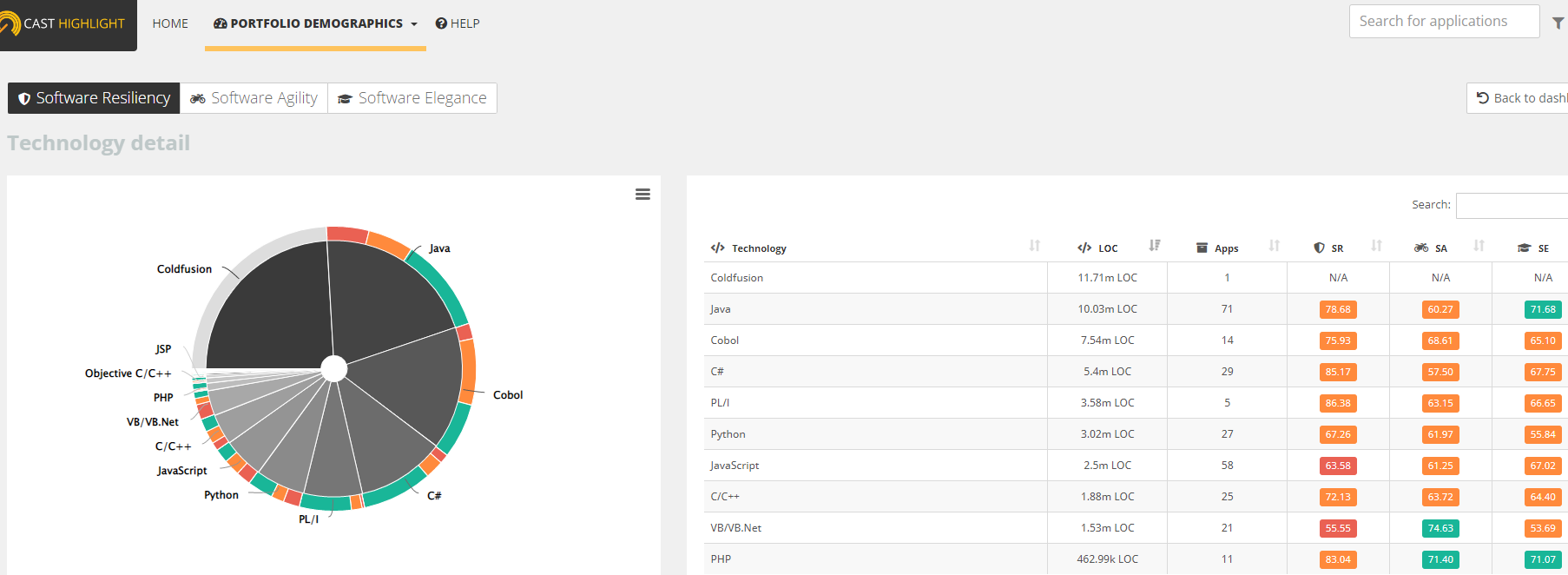
Task: Focus the table Search input box
Action: pos(1512,205)
